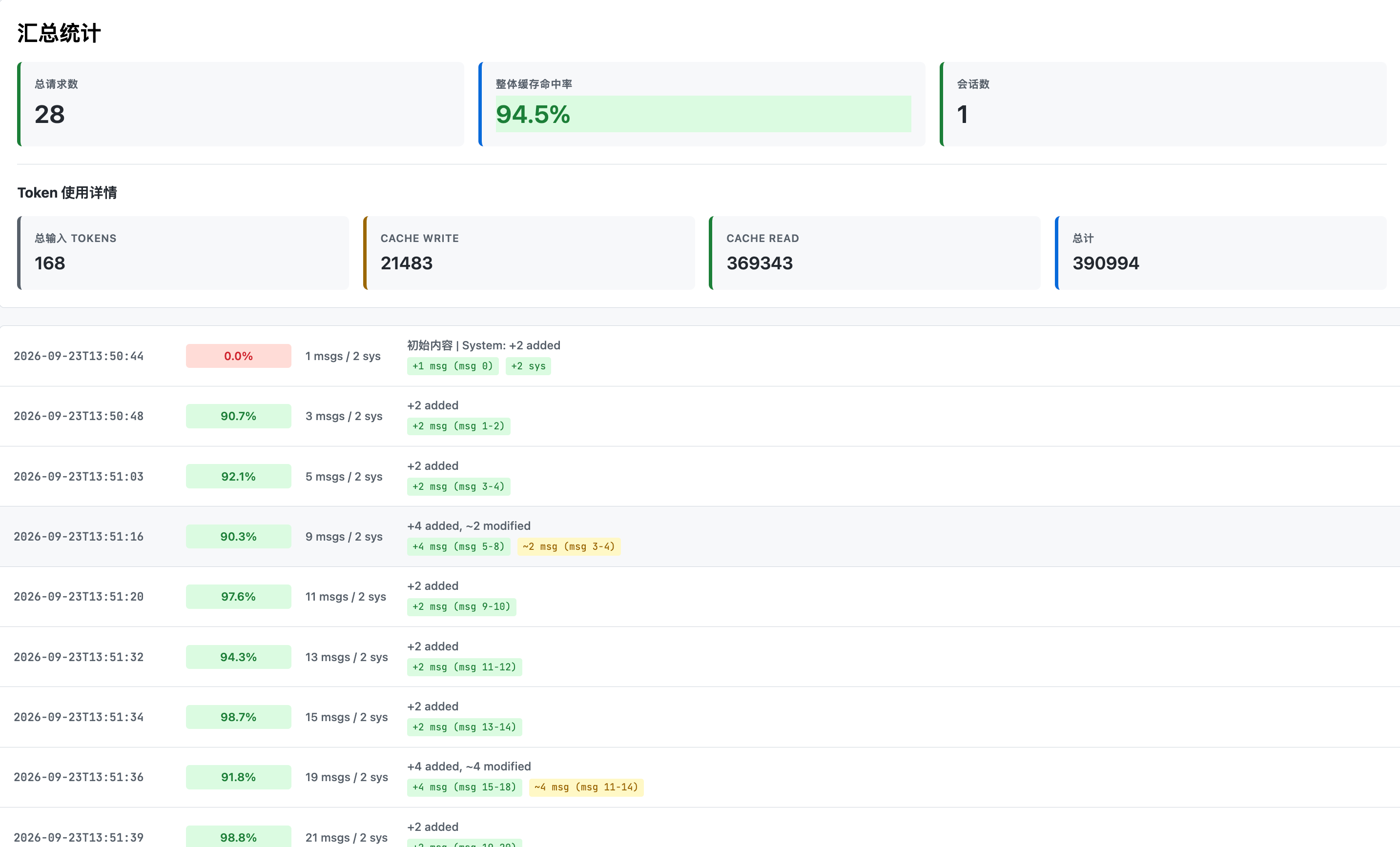The image size is (1400, 847).
Task: Click the '+2 msg (msg 13-14)' tag
Action: pos(464,727)
